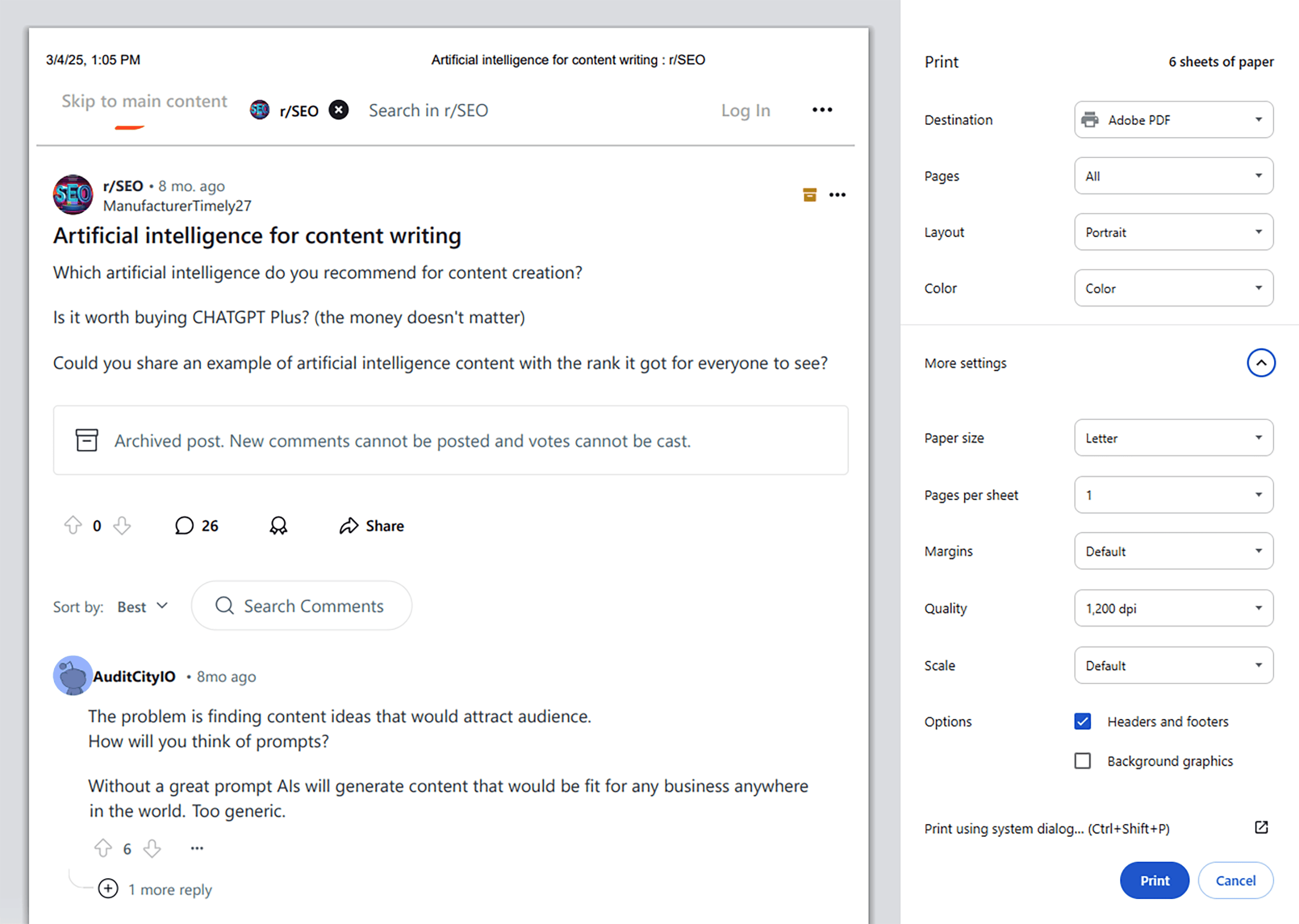Image resolution: width=1299 pixels, height=924 pixels.
Task: Open the Color print option selector
Action: point(1173,288)
